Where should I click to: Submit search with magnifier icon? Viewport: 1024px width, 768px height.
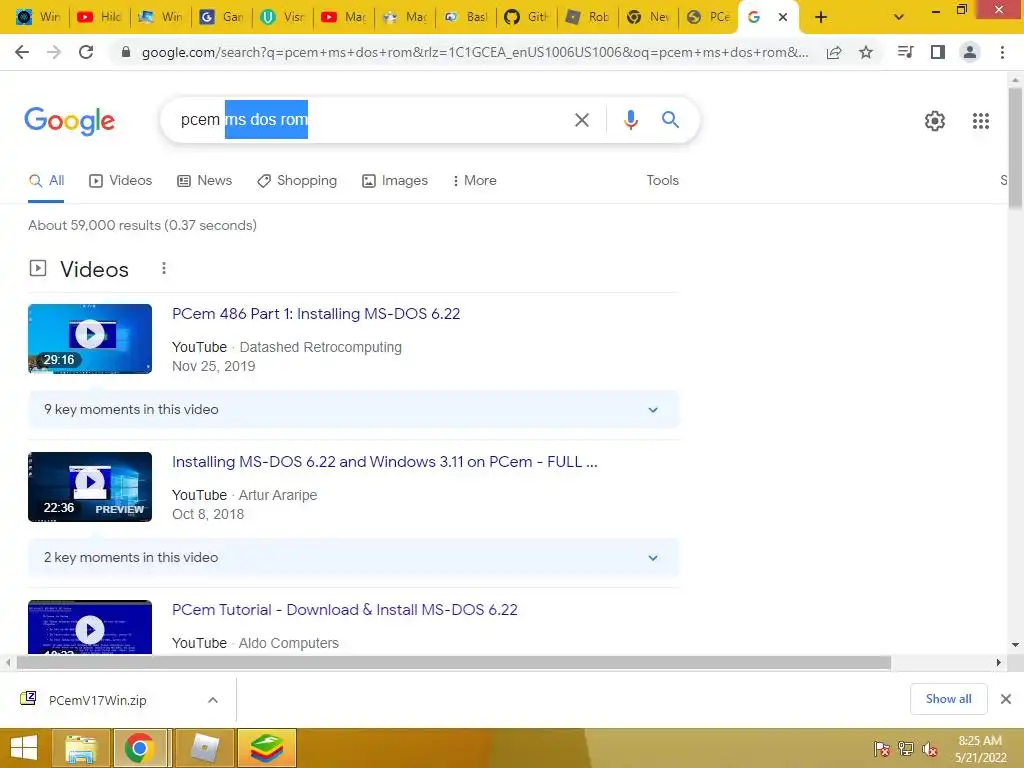point(670,120)
